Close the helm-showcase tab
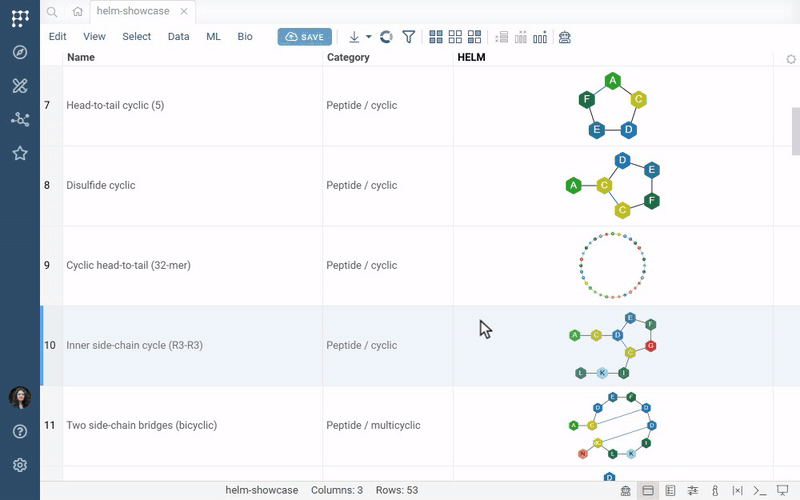The width and height of the screenshot is (800, 500). pos(184,11)
